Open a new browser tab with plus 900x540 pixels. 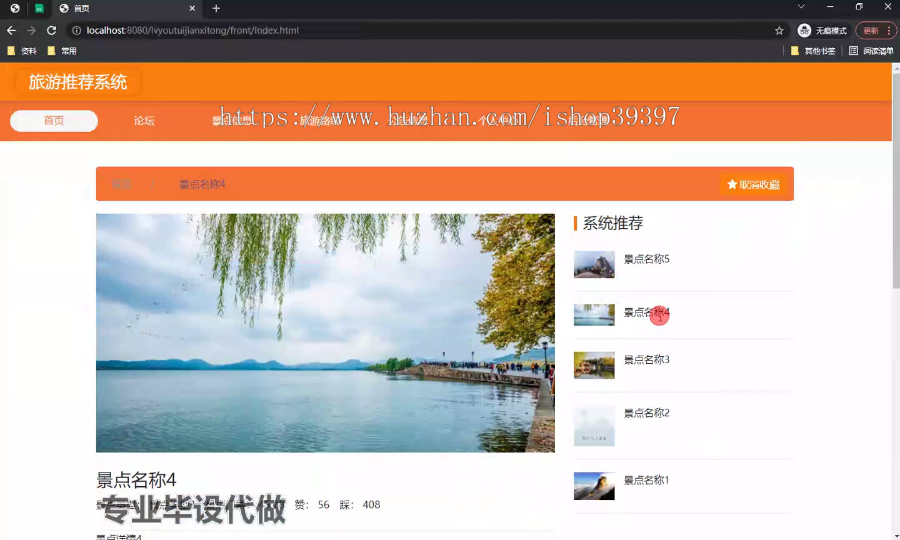pyautogui.click(x=216, y=8)
